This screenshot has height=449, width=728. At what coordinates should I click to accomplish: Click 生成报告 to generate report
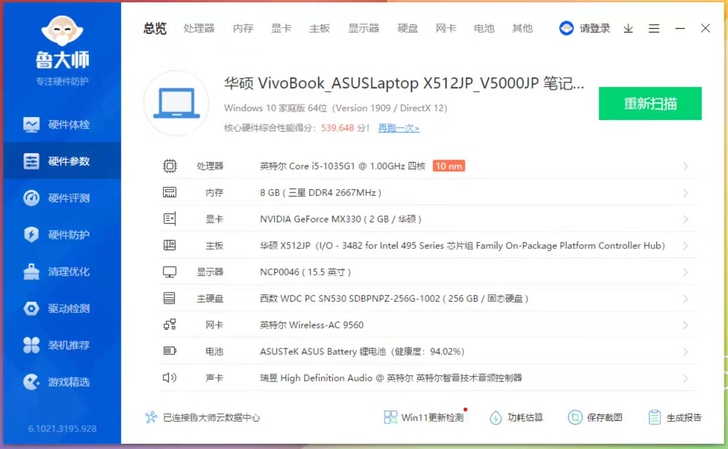click(x=675, y=417)
